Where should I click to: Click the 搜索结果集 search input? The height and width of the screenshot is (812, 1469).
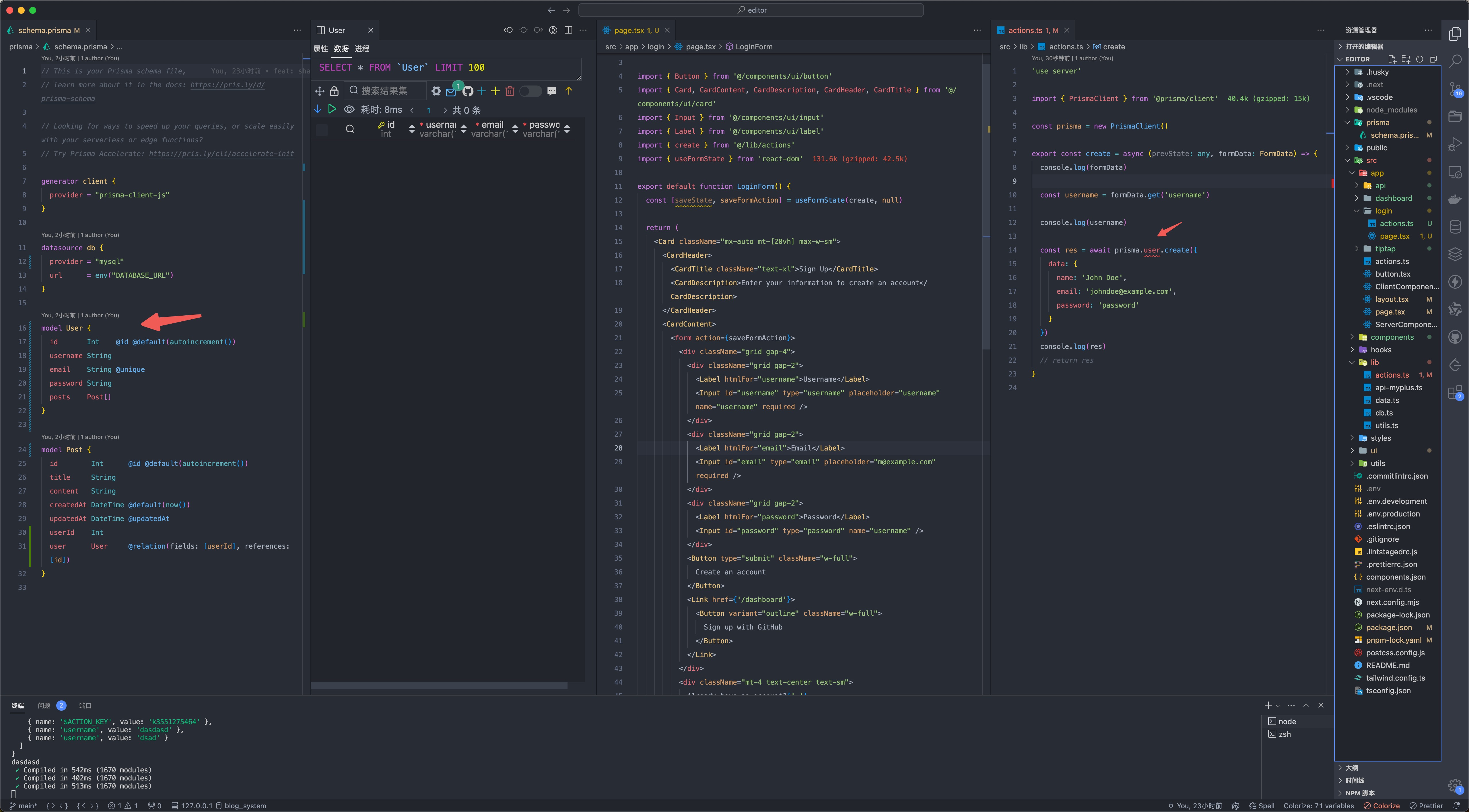386,91
